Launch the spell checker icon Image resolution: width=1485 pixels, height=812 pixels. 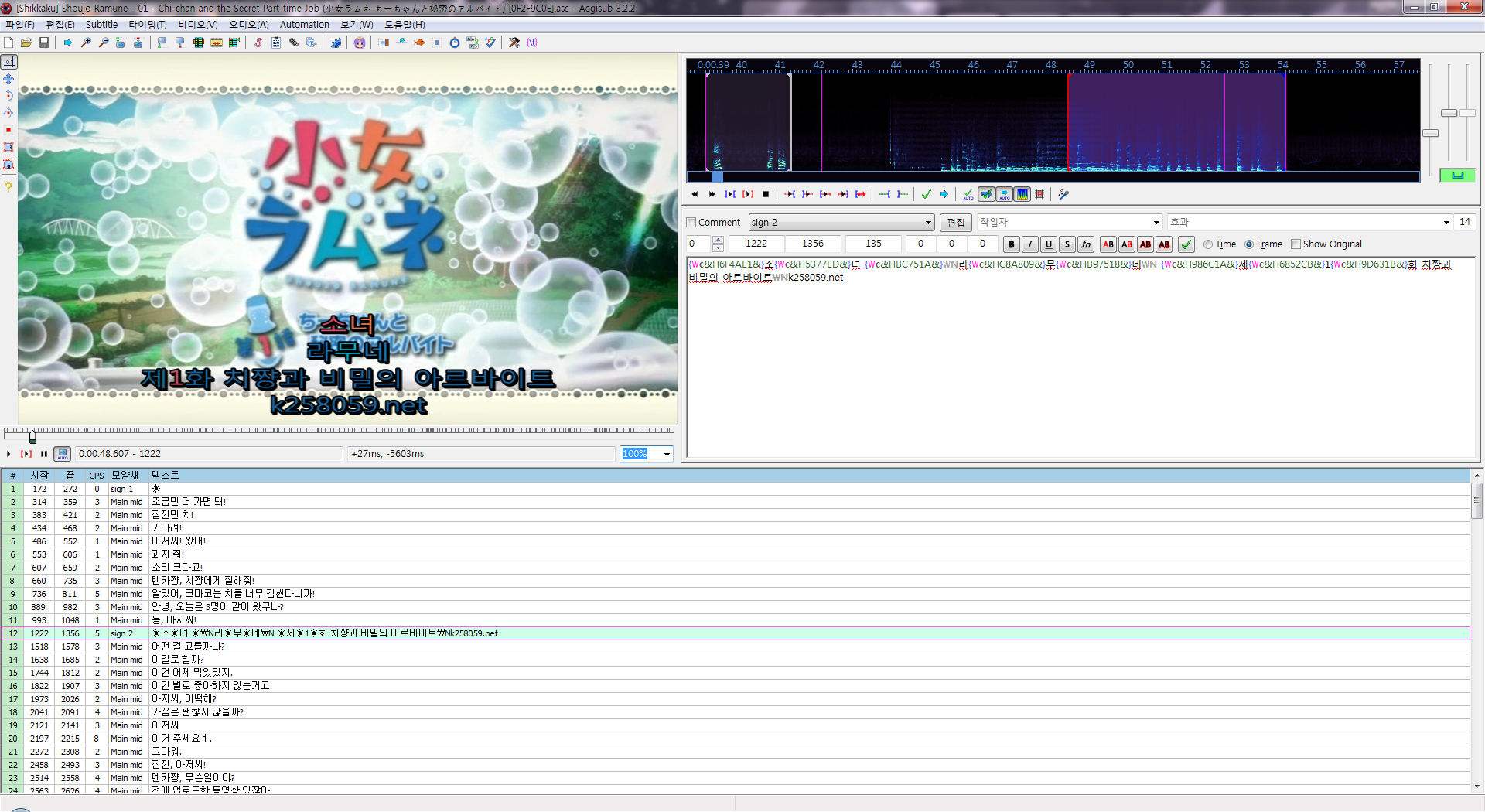tap(490, 43)
